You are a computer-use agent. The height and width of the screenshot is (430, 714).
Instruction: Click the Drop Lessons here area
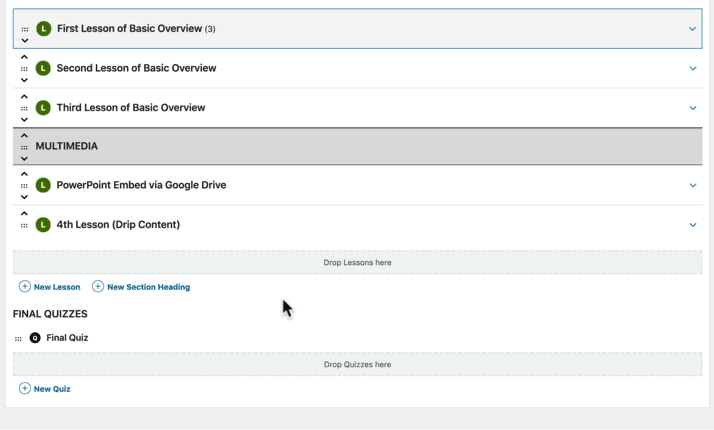pos(357,262)
